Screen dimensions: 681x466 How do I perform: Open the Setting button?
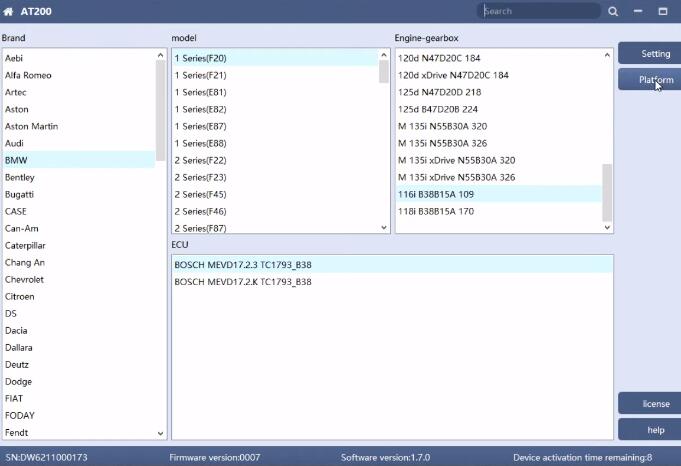pyautogui.click(x=650, y=53)
